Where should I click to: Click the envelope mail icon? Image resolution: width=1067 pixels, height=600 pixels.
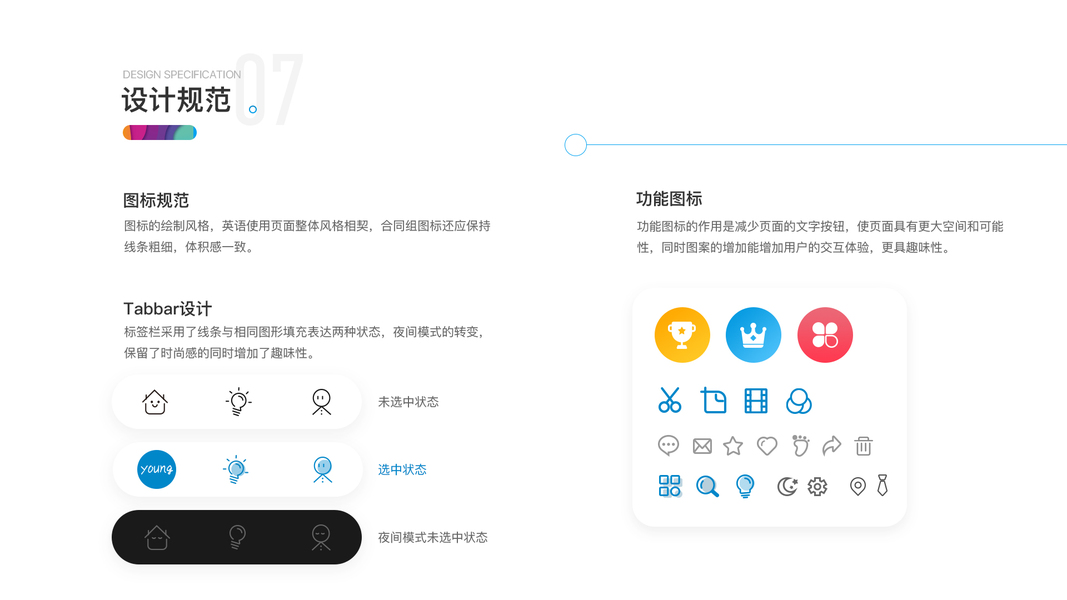(702, 446)
